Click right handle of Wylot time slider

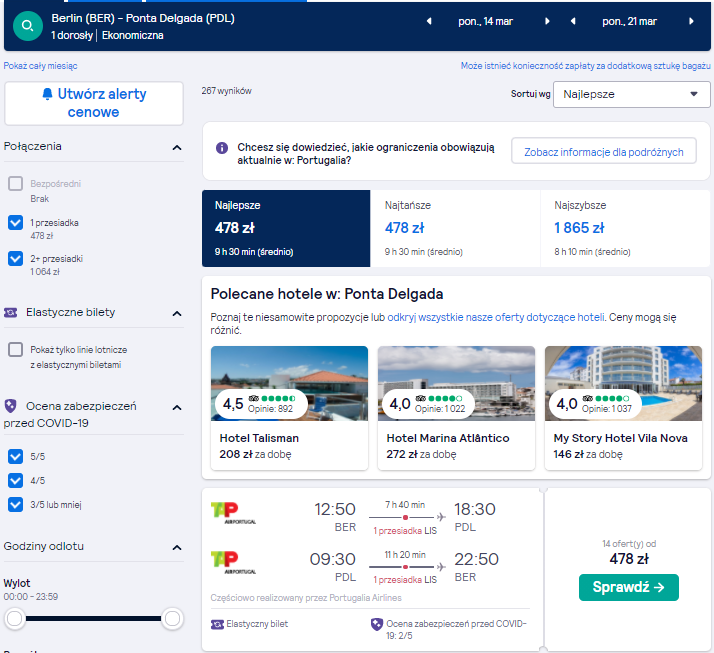[172, 618]
